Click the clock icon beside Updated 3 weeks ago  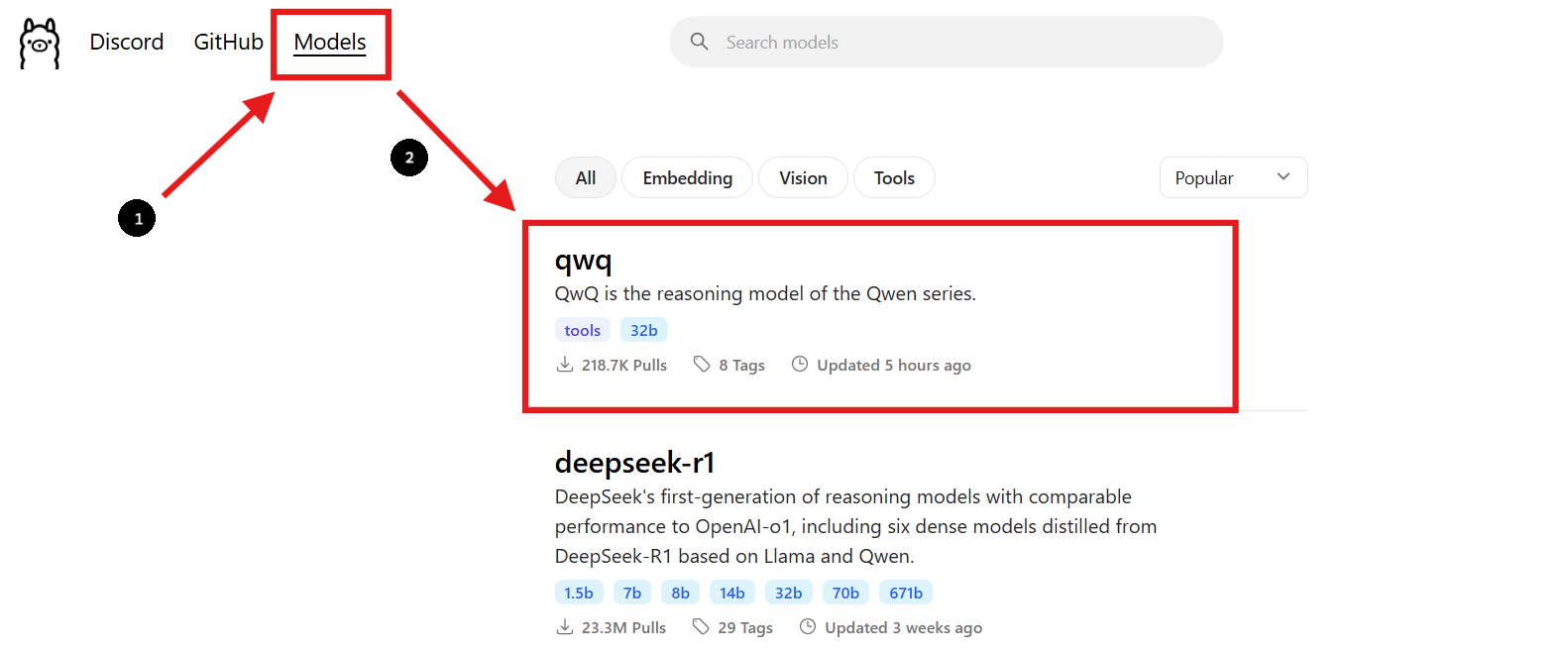[x=808, y=627]
